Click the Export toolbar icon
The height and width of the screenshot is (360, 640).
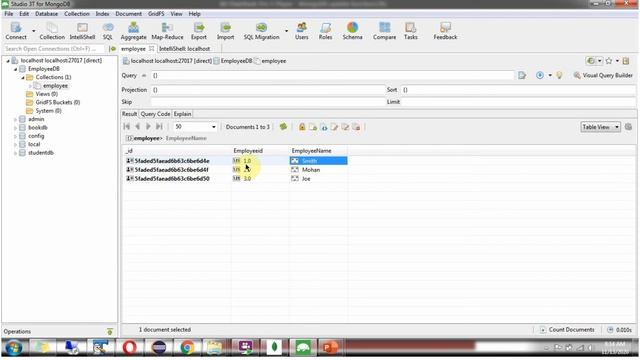199,31
